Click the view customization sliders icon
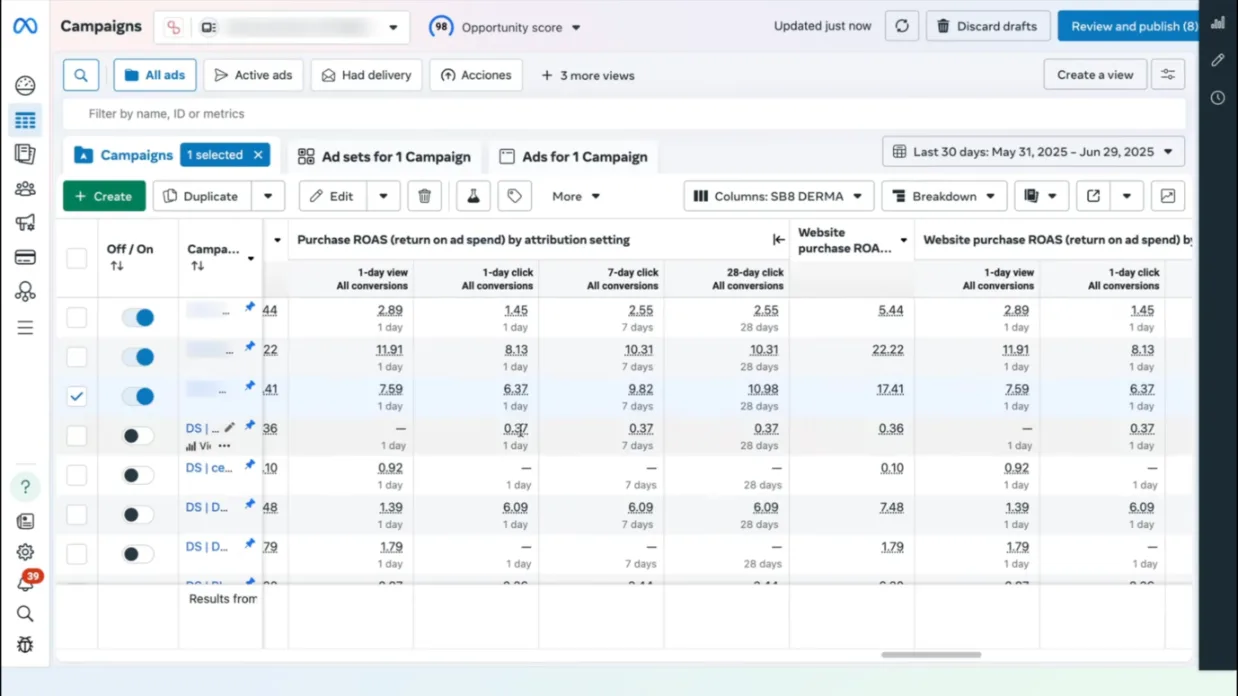 pyautogui.click(x=1168, y=75)
